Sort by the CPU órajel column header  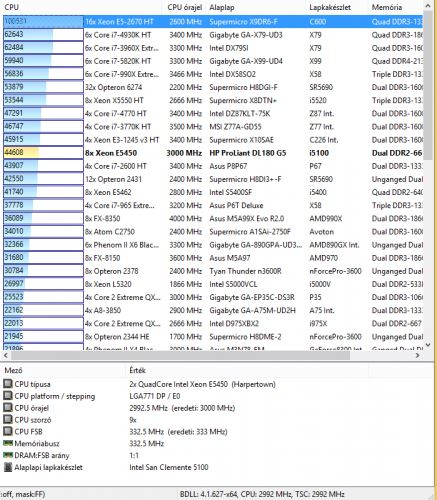point(184,7)
